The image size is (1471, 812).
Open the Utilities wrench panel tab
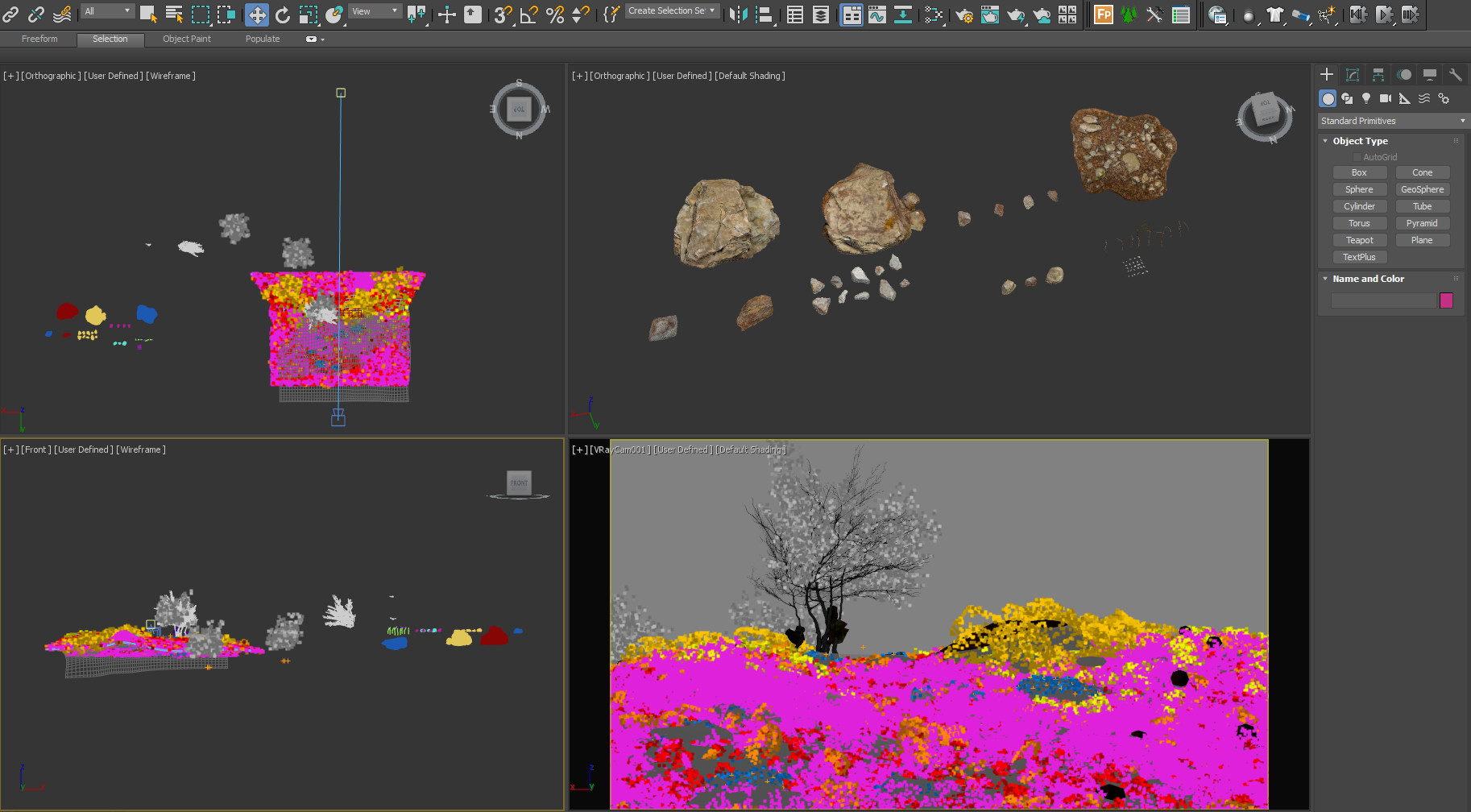(x=1455, y=74)
